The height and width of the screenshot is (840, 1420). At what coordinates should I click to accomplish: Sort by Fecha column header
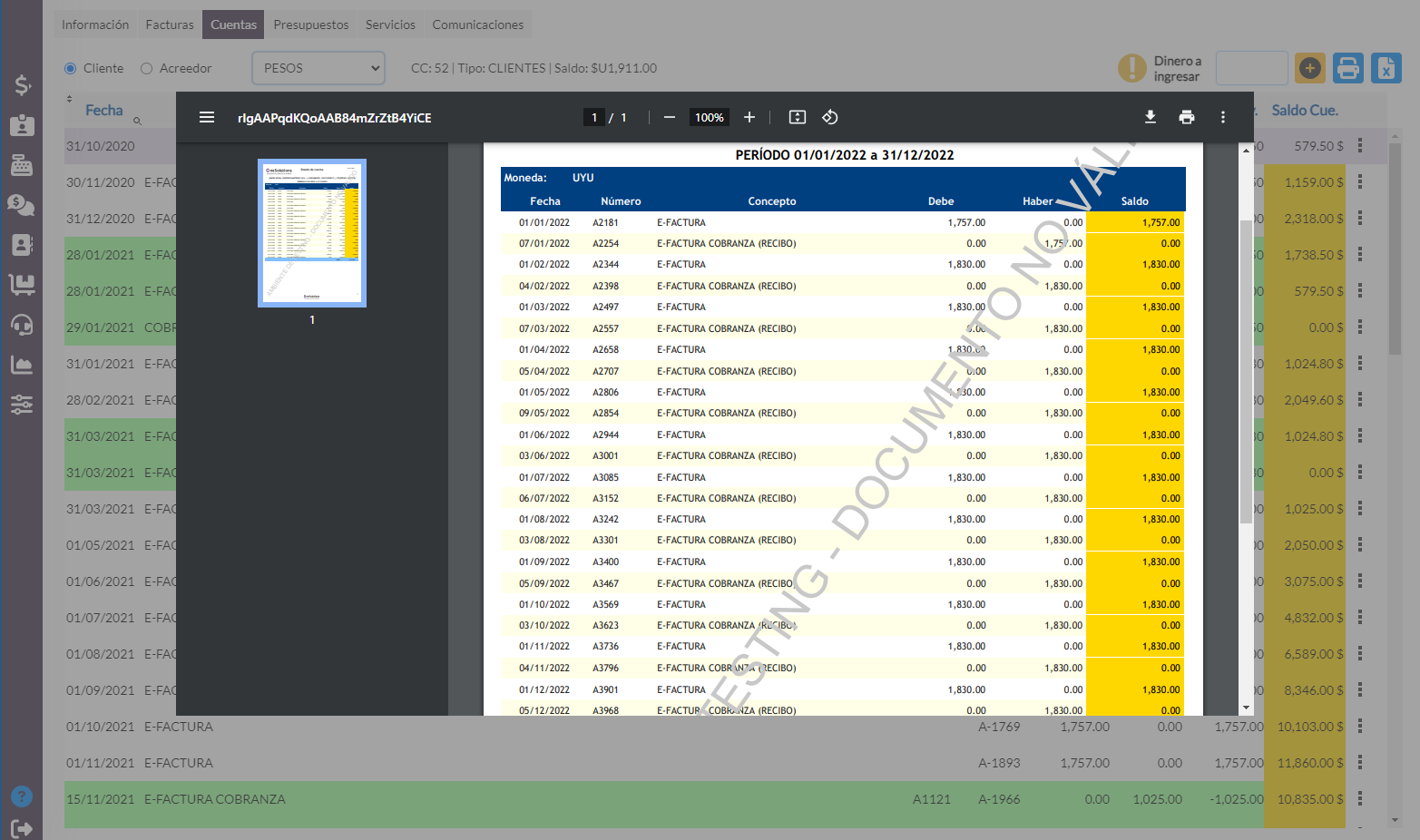(103, 110)
